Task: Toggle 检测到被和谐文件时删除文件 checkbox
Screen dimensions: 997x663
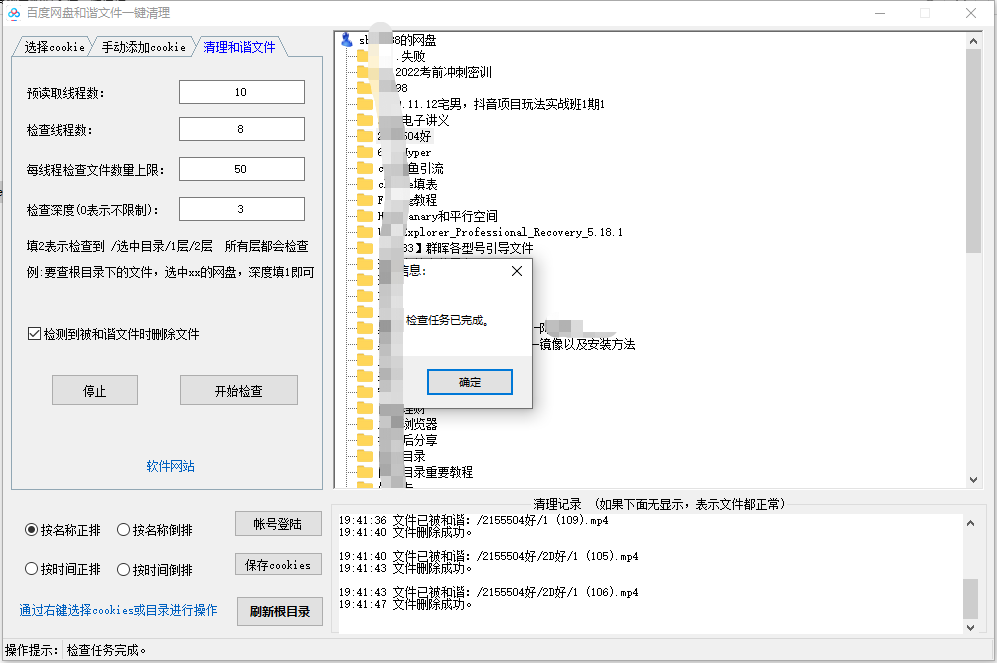Action: coord(34,334)
